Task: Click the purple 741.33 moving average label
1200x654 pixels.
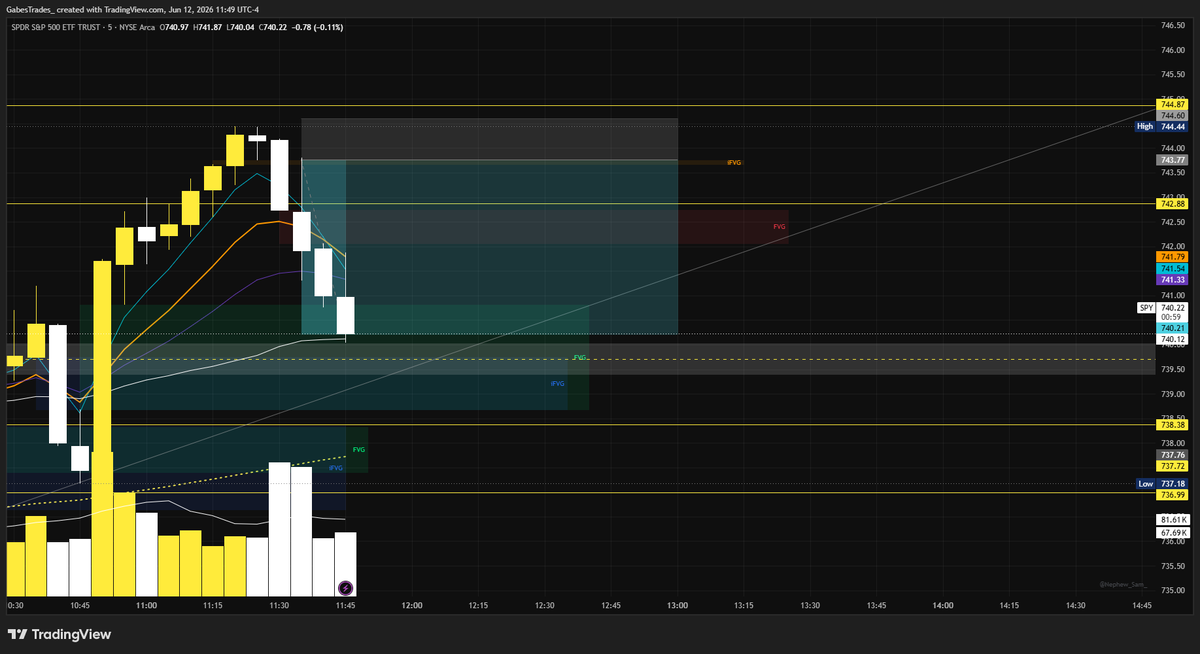Action: pyautogui.click(x=1173, y=280)
